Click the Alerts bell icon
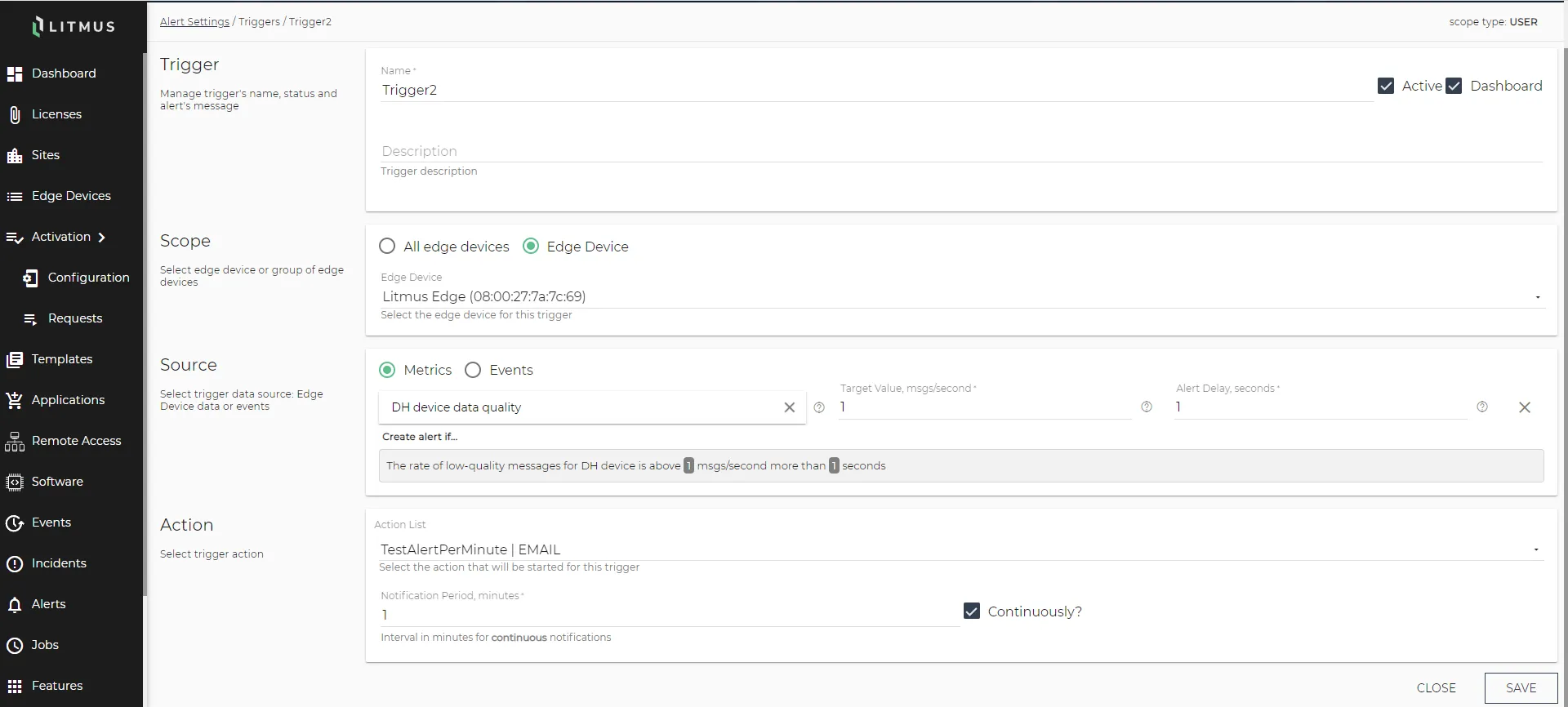The height and width of the screenshot is (707, 1568). [x=15, y=605]
